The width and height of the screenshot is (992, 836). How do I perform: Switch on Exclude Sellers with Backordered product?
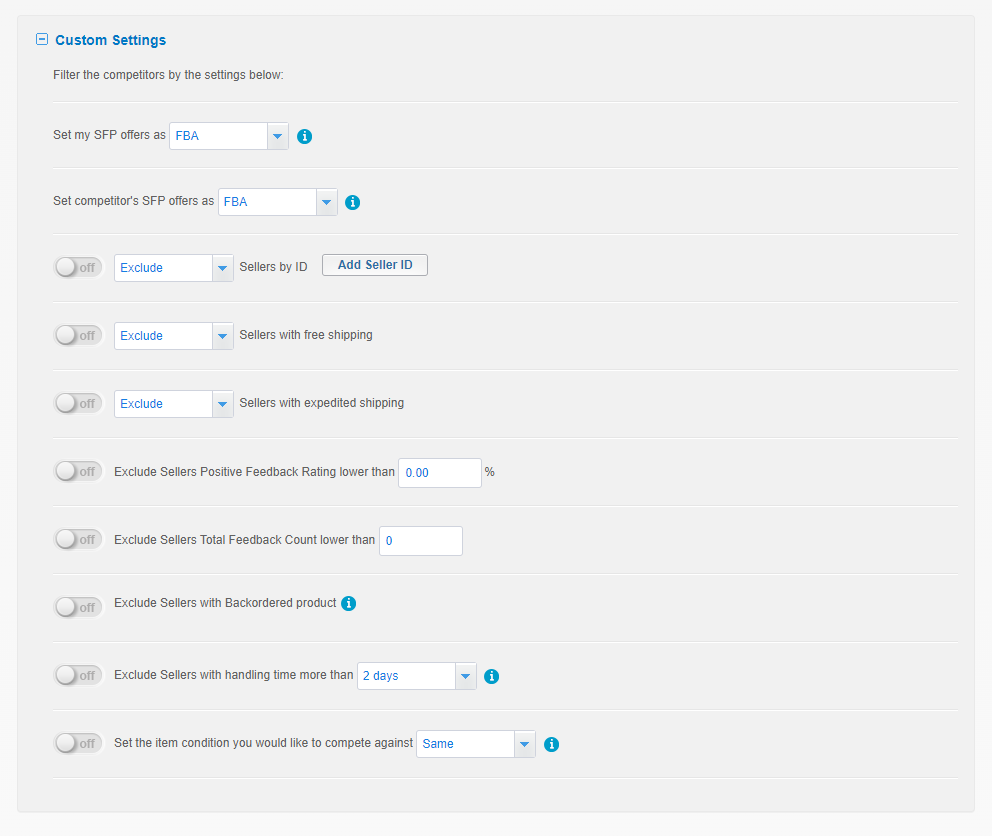[78, 608]
